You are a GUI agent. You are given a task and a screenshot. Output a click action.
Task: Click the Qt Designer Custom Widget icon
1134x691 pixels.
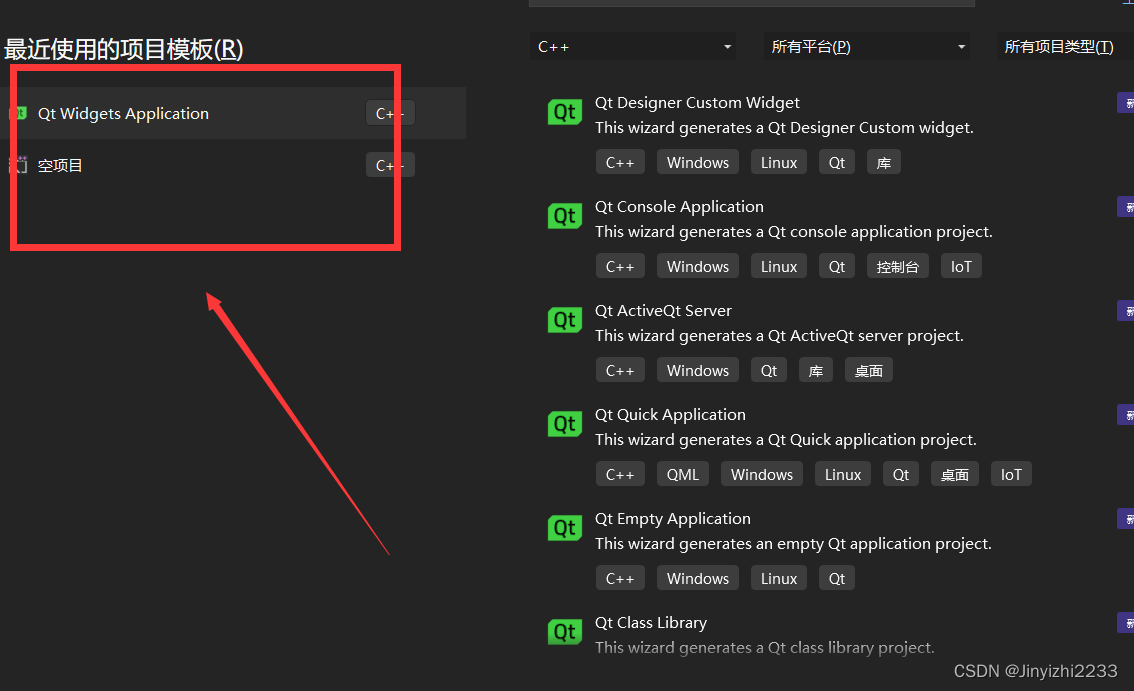565,112
